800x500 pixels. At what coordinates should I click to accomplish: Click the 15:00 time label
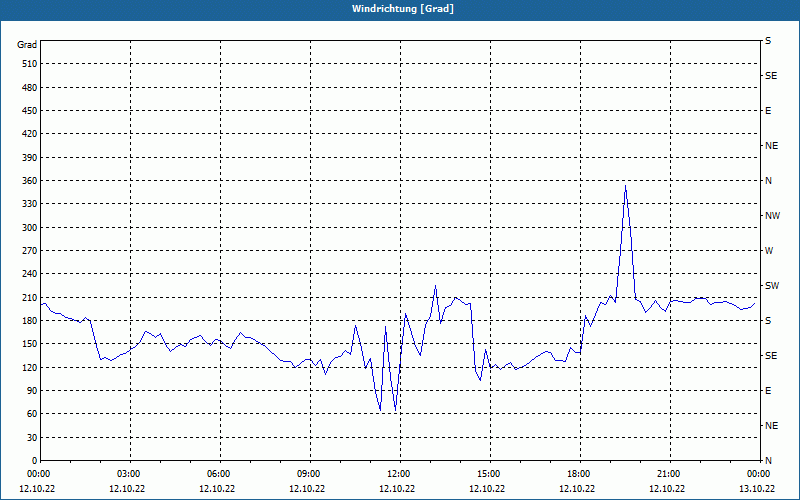pyautogui.click(x=490, y=474)
